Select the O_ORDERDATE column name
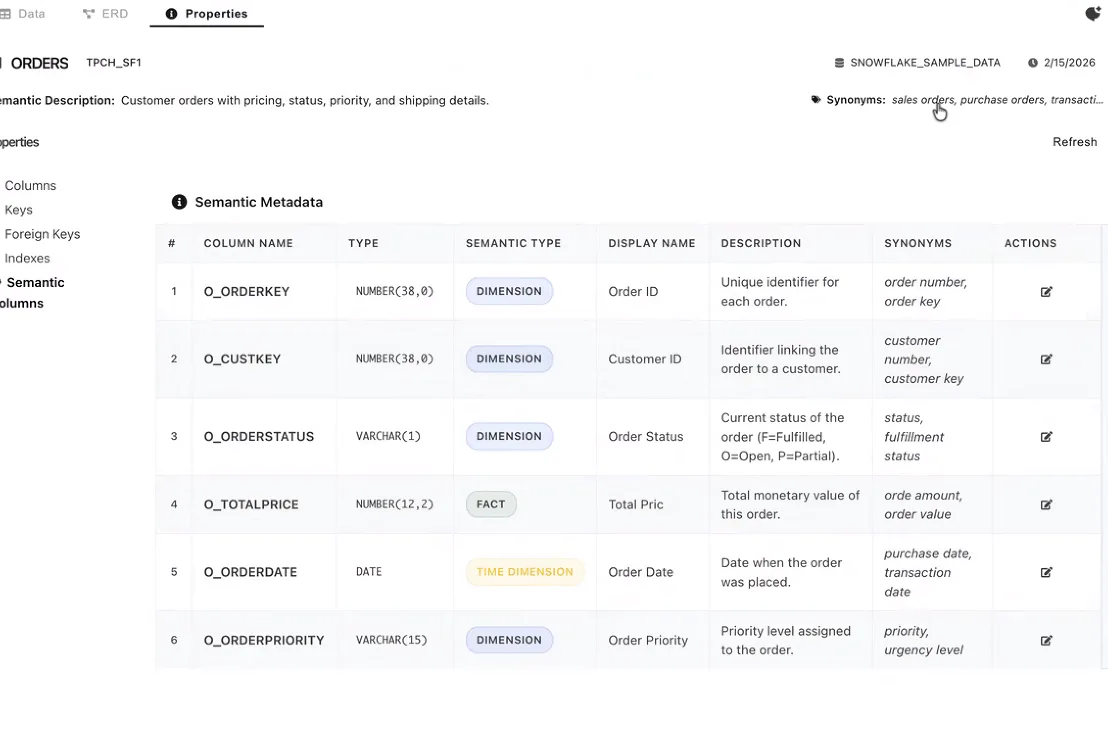This screenshot has width=1108, height=739. point(250,572)
